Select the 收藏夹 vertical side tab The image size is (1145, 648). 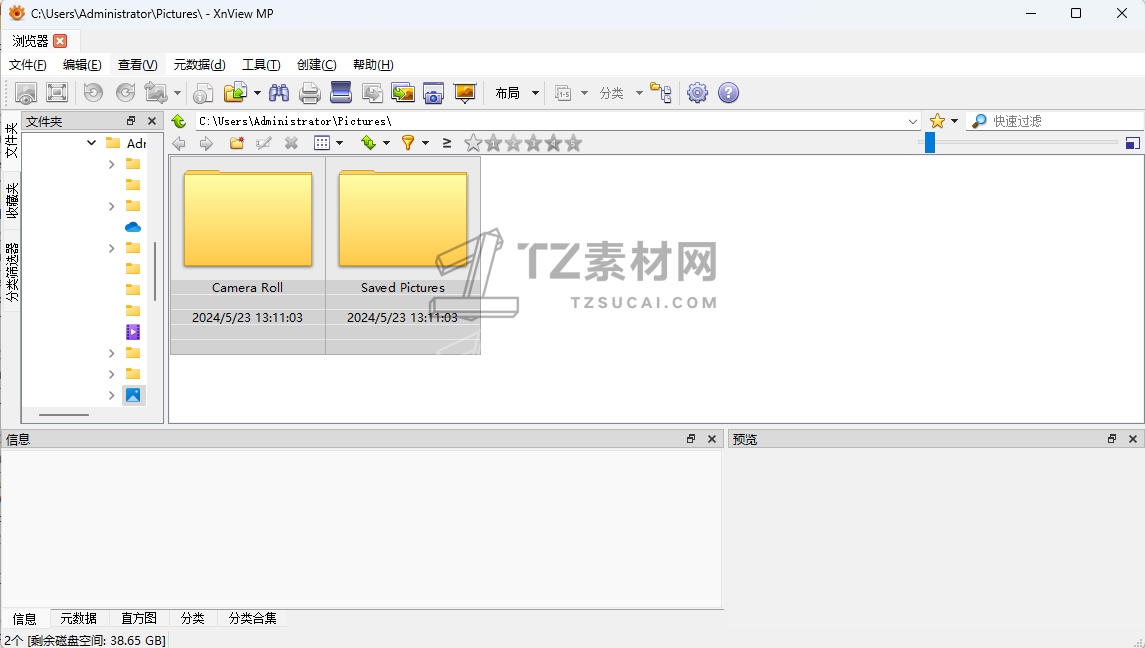(12, 201)
